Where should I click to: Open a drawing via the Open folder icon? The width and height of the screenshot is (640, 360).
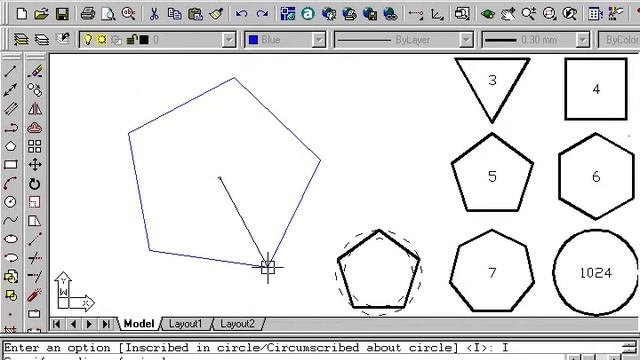(x=41, y=14)
